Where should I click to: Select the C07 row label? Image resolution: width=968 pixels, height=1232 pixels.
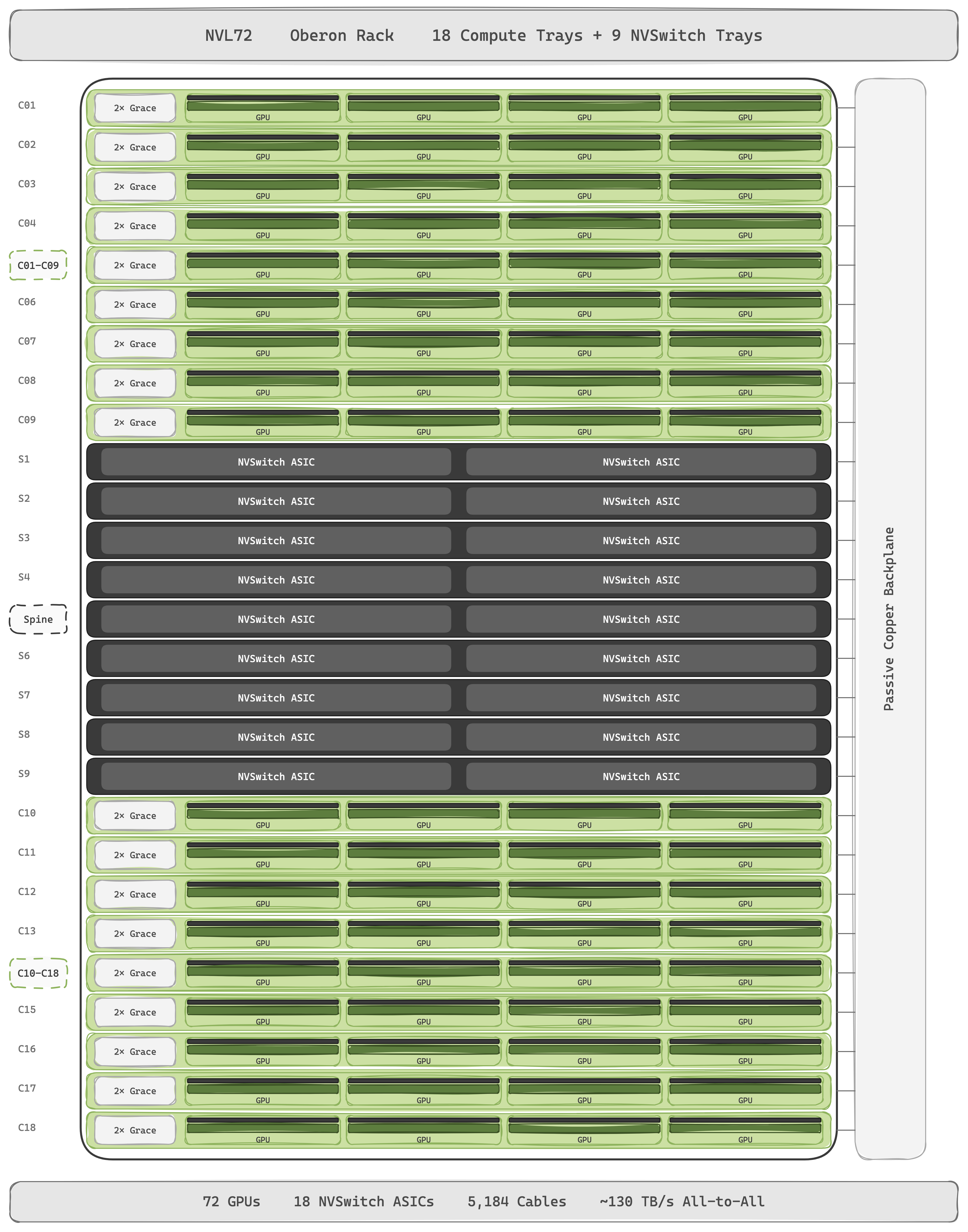click(x=27, y=341)
